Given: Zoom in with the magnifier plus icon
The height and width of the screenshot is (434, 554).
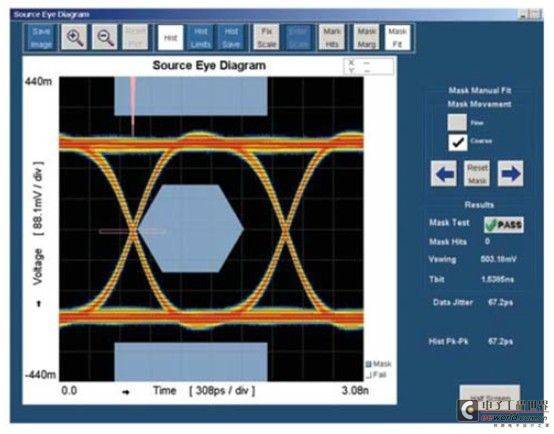Looking at the screenshot, I should [x=74, y=37].
